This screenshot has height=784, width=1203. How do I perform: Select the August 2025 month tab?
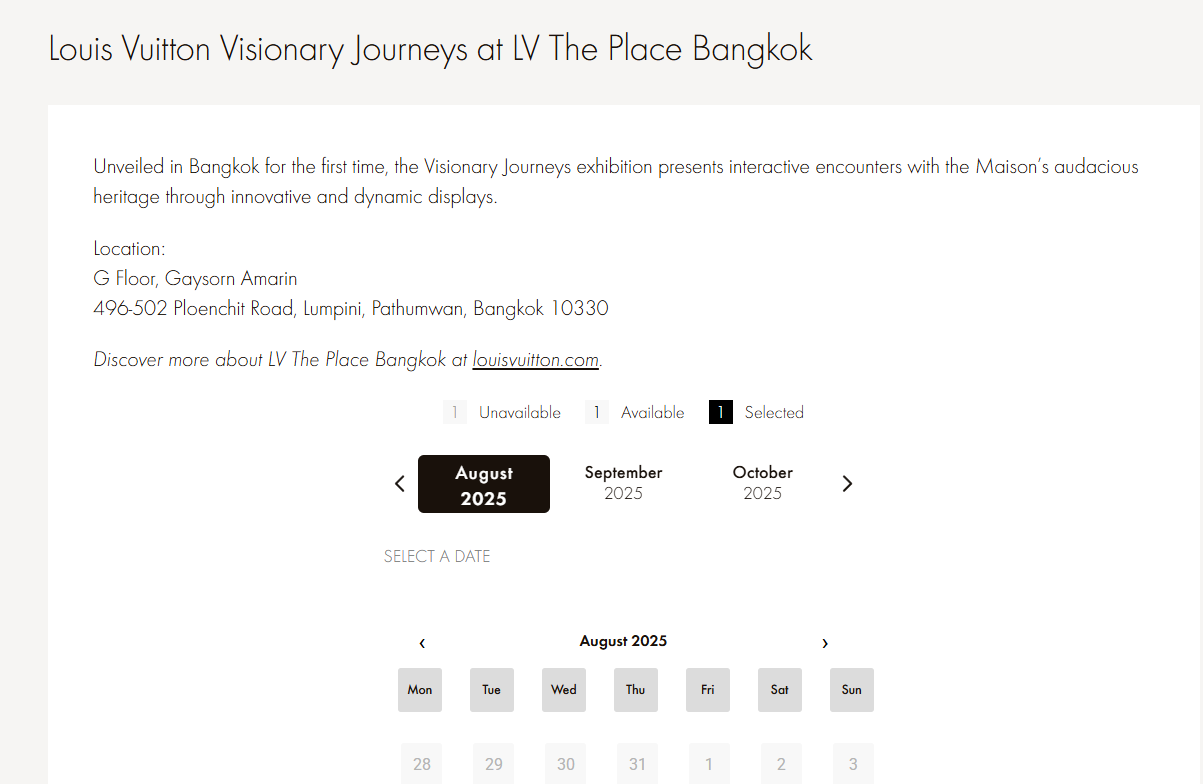pos(484,484)
